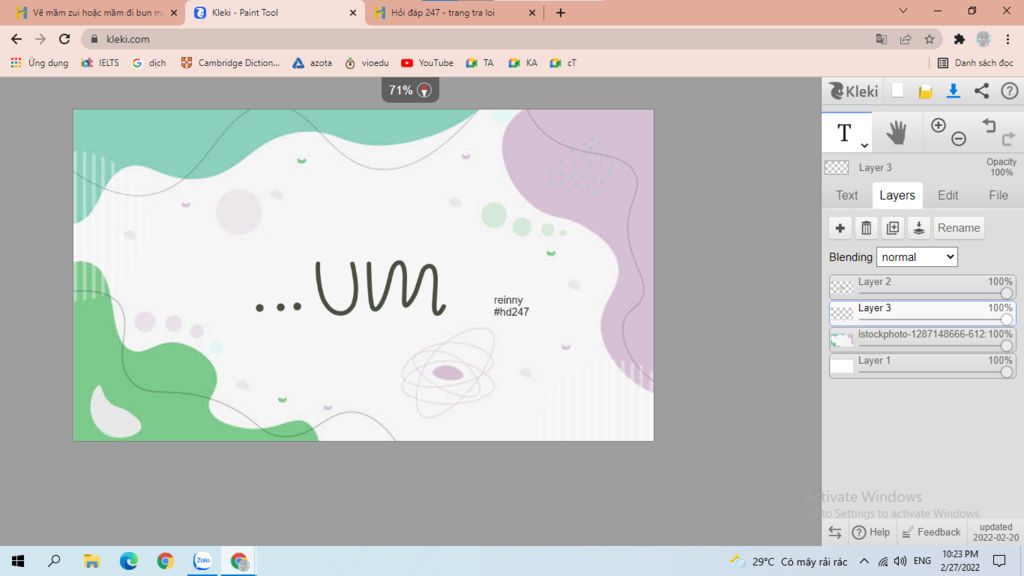Add a new layer
This screenshot has height=576, width=1024.
pyautogui.click(x=840, y=228)
